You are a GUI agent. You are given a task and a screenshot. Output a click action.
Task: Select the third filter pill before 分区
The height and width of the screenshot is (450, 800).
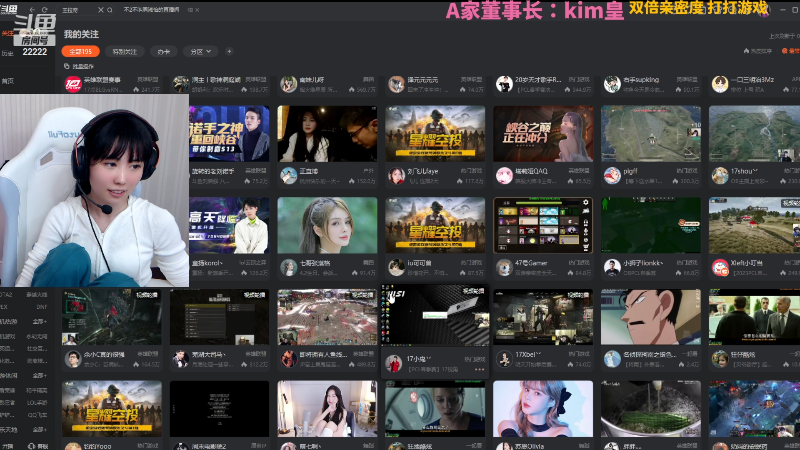163,52
